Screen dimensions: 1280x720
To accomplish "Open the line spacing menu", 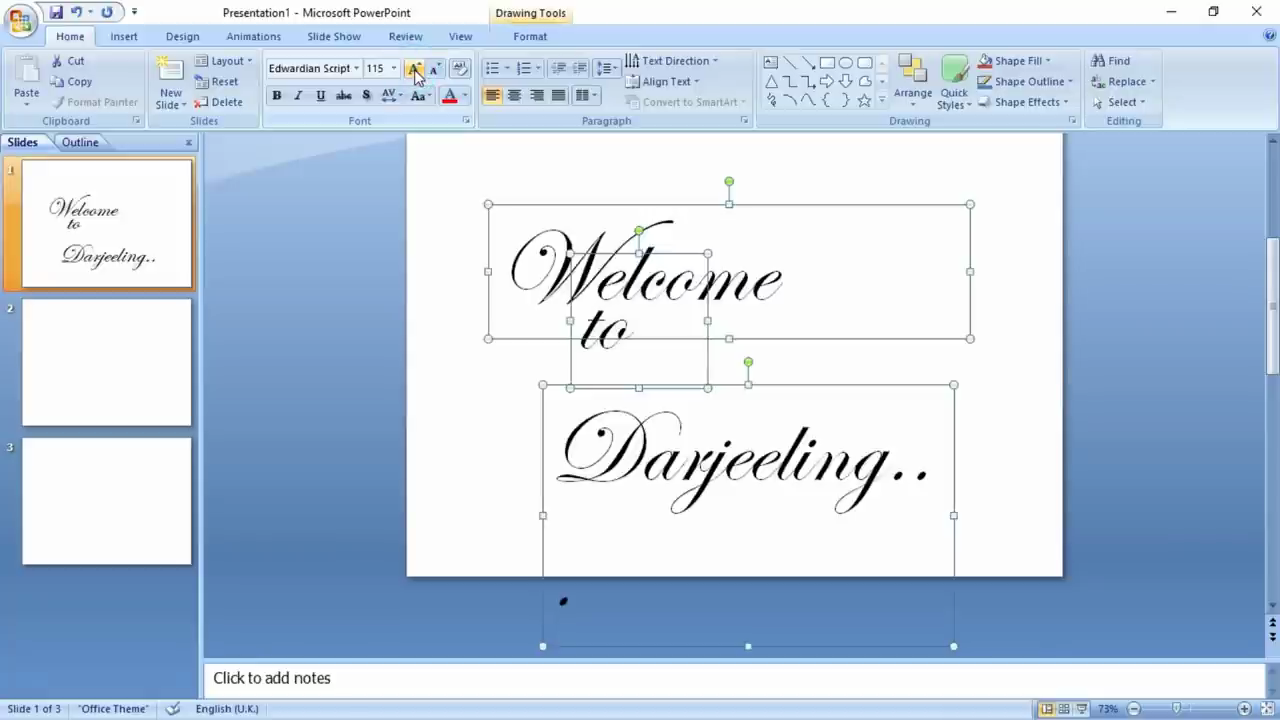I will (x=607, y=68).
